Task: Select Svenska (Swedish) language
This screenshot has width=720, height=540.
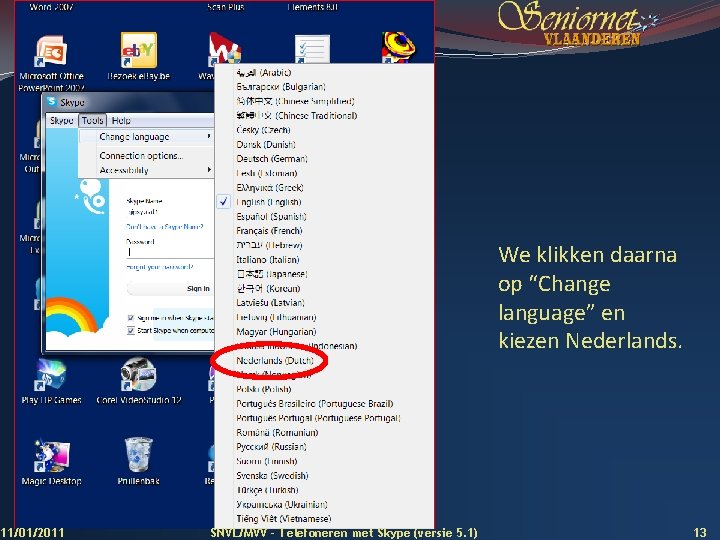Action: [272, 476]
